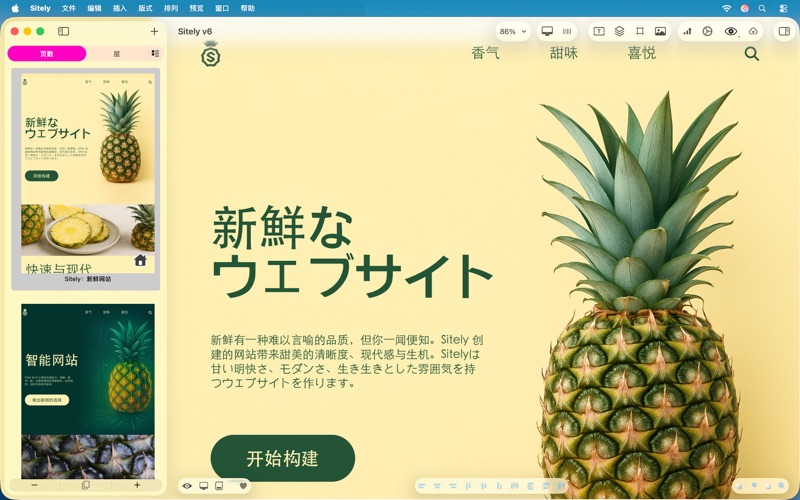800x500 pixels.
Task: Open the 帮助 menu
Action: click(x=247, y=8)
